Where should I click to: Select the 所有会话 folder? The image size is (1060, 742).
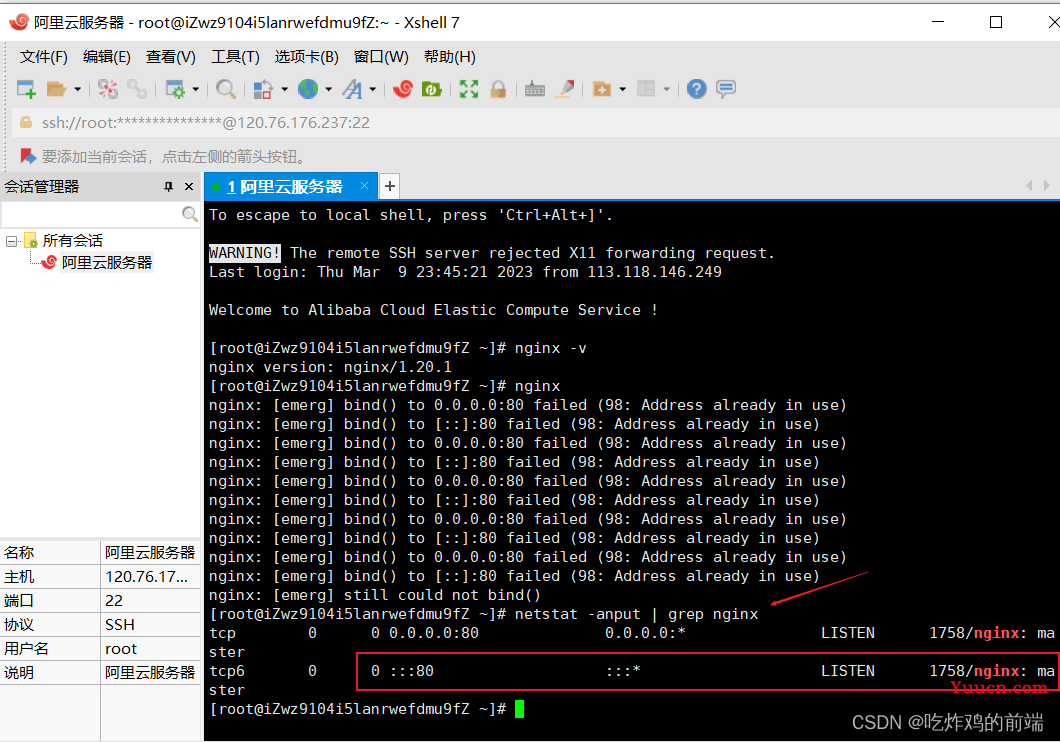72,241
